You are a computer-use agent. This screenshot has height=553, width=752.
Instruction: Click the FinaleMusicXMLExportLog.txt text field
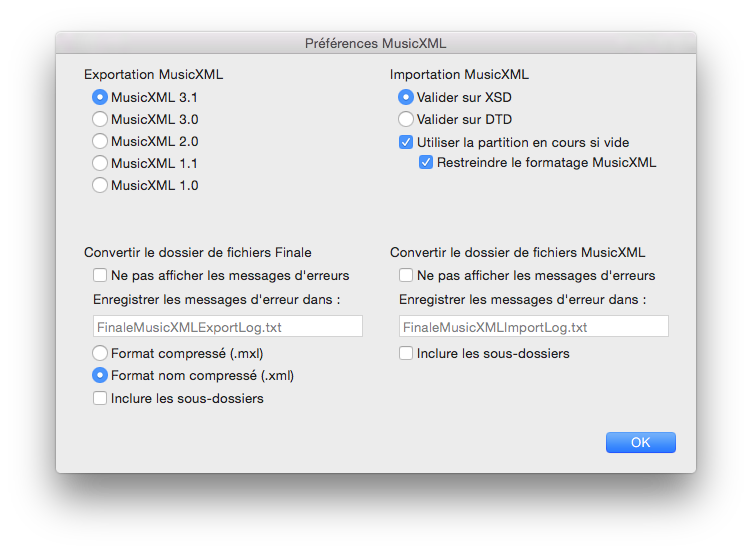coord(227,327)
